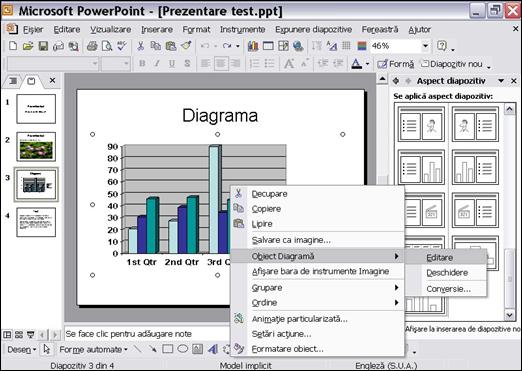Open the Inserare menu
This screenshot has height=371, width=522.
[x=157, y=30]
